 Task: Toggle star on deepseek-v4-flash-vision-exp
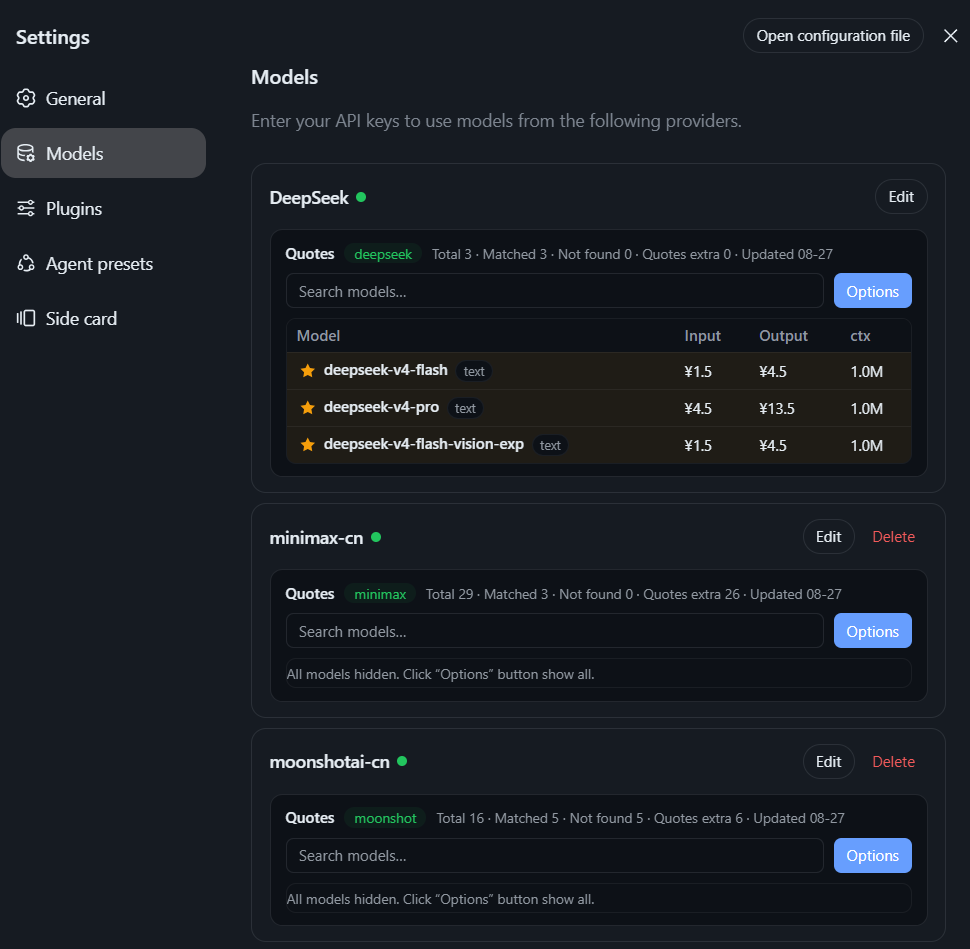coord(307,445)
